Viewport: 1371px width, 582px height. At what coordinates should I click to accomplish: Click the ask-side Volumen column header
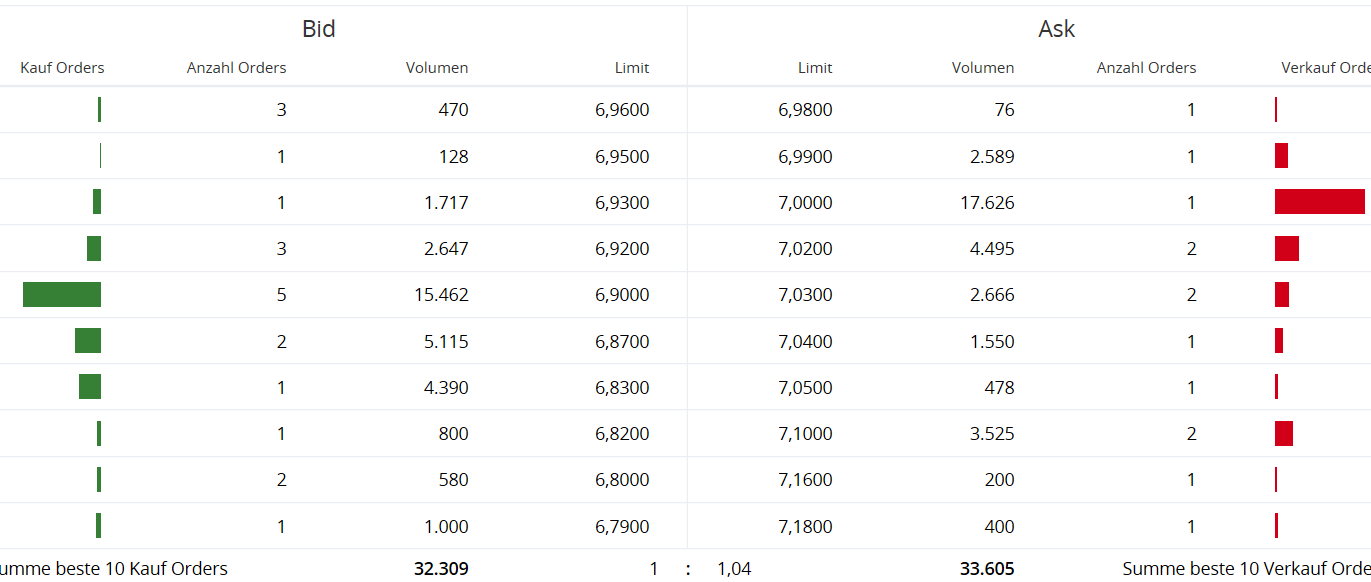(983, 68)
